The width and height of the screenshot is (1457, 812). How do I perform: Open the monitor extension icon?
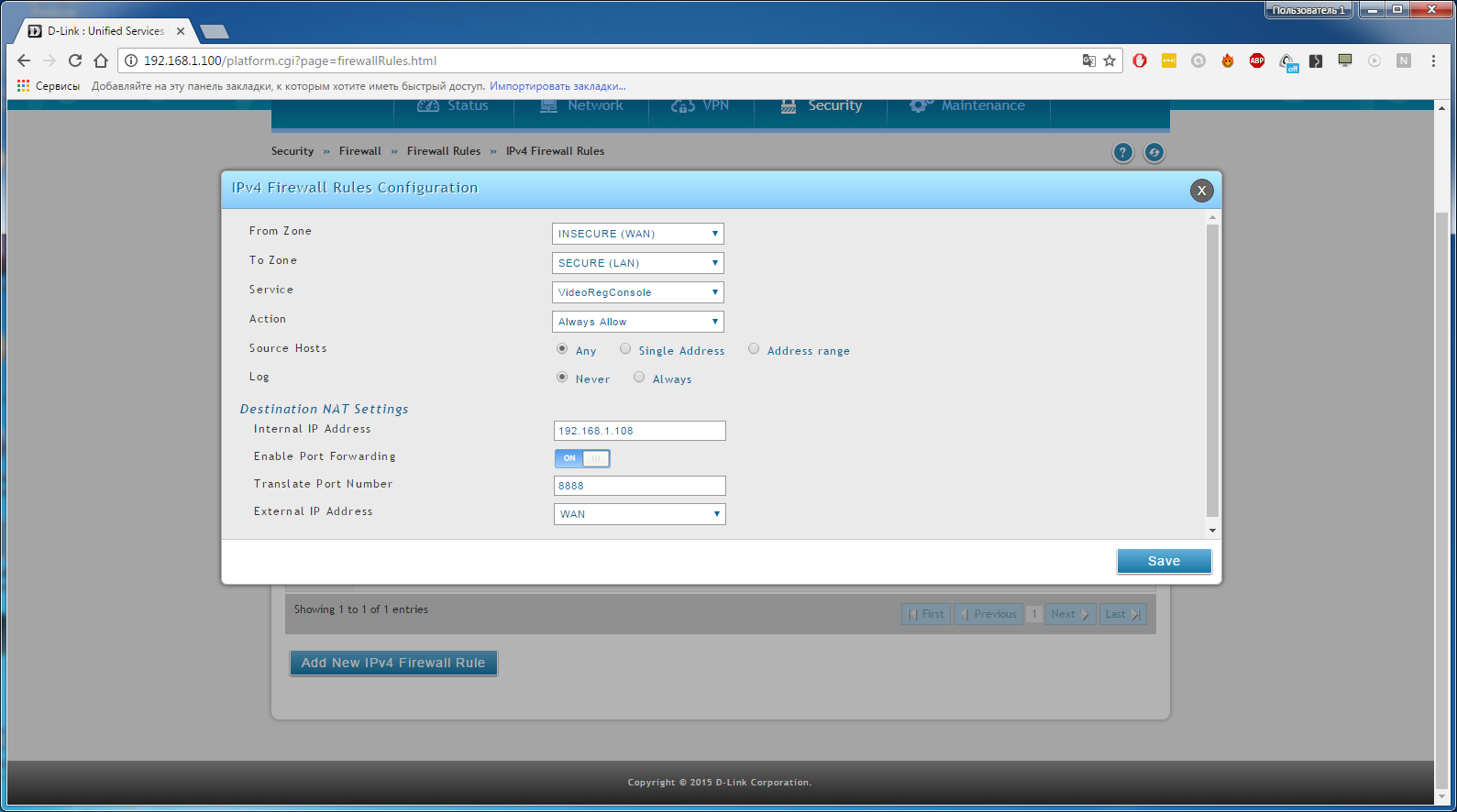point(1345,60)
